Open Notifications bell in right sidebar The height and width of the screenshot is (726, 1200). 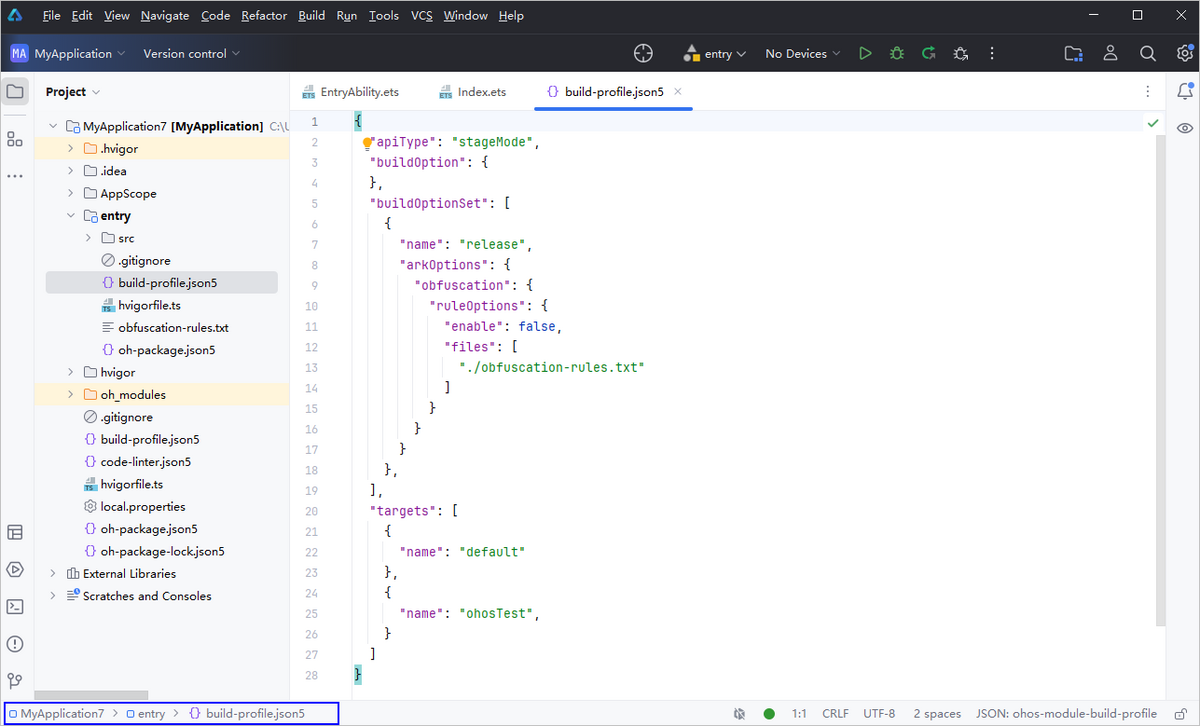pos(1185,92)
